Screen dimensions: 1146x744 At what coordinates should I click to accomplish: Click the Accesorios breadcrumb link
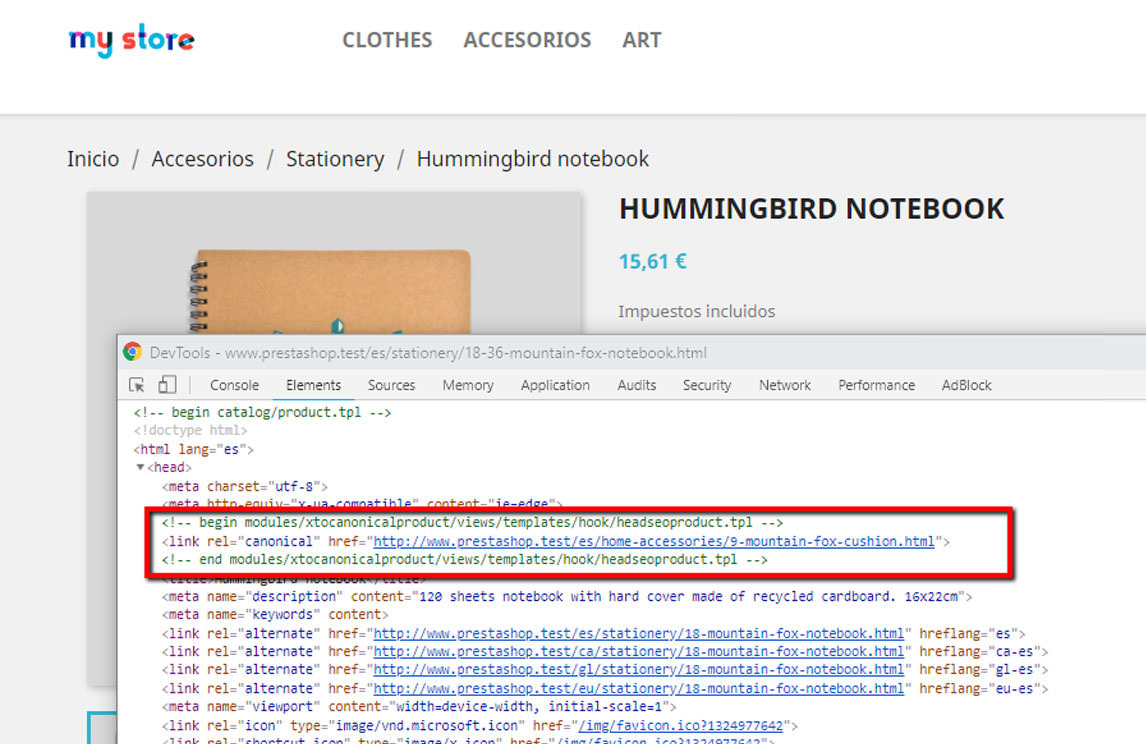[202, 159]
